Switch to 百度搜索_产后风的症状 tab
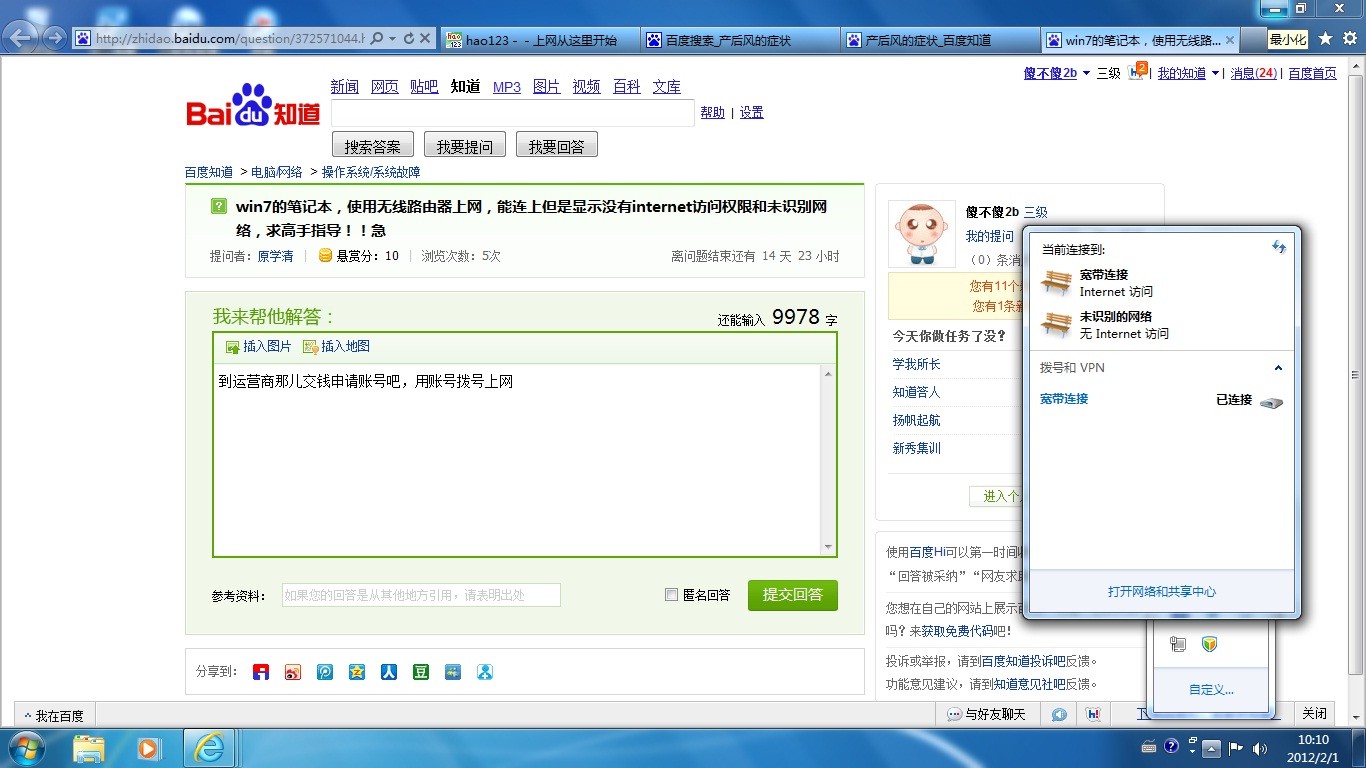 [x=738, y=40]
